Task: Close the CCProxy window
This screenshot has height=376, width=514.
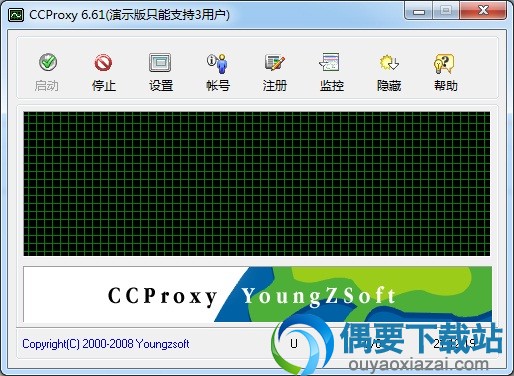Action: point(483,11)
